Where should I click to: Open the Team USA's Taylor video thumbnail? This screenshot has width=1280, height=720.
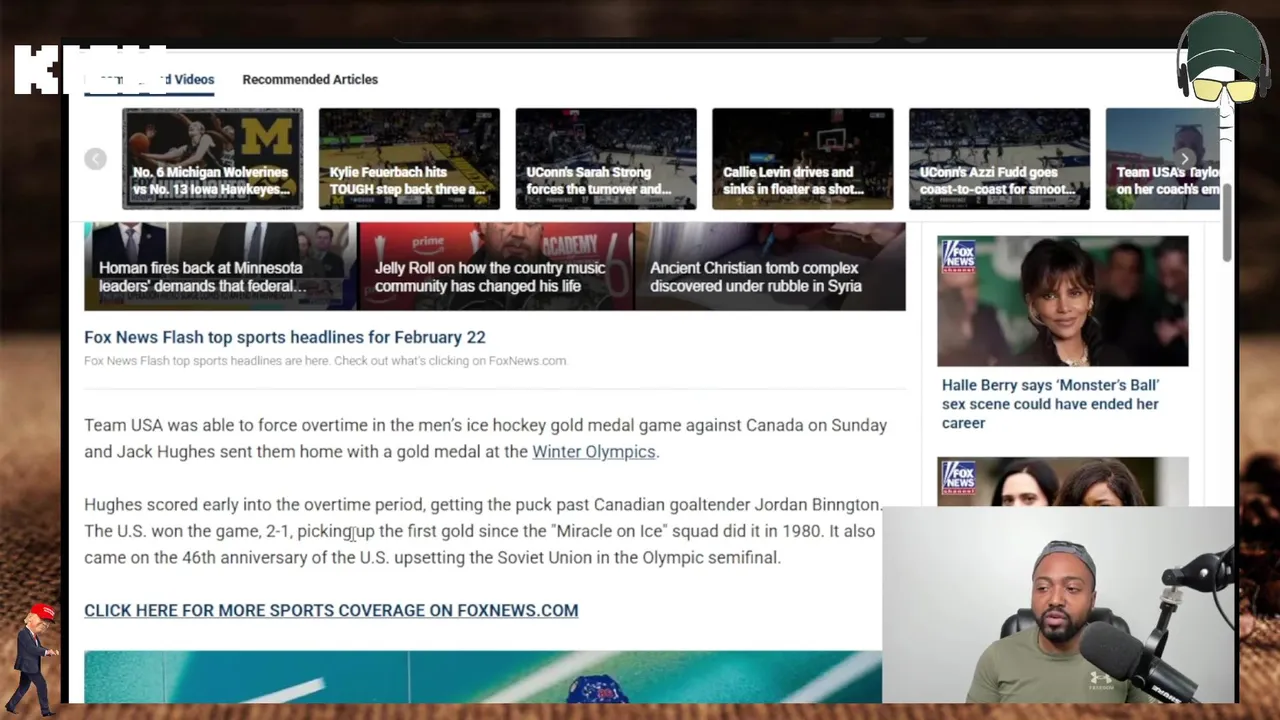(x=1163, y=159)
